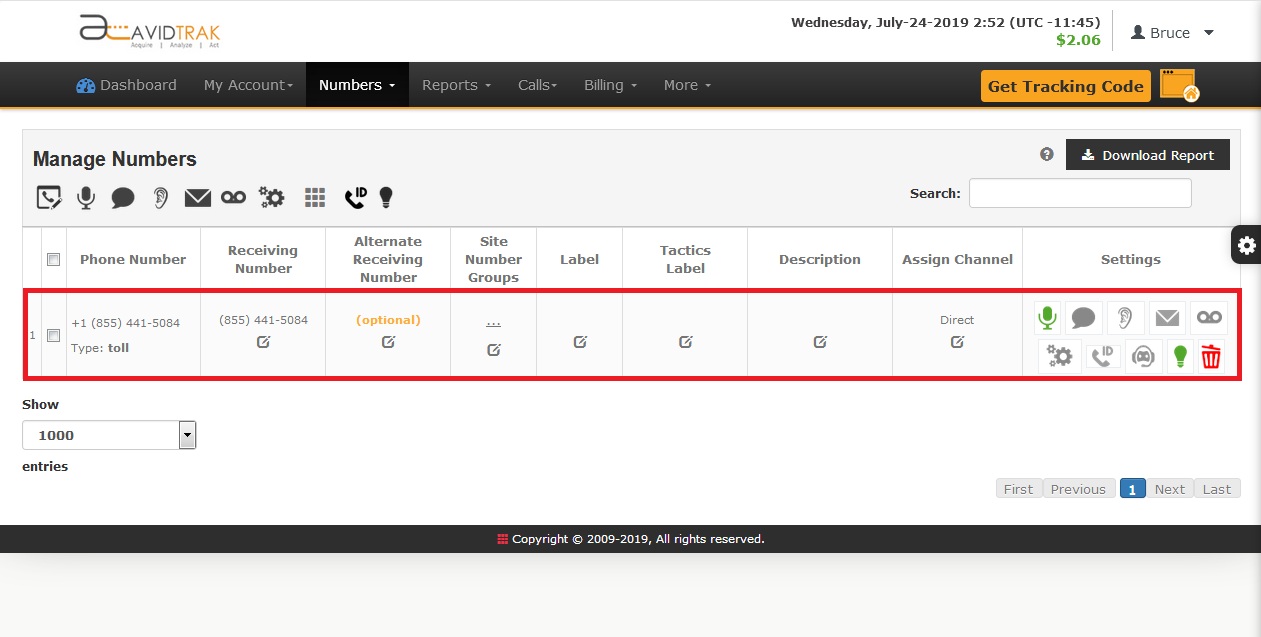
Task: Sort by Phone Number column header
Action: [x=133, y=259]
